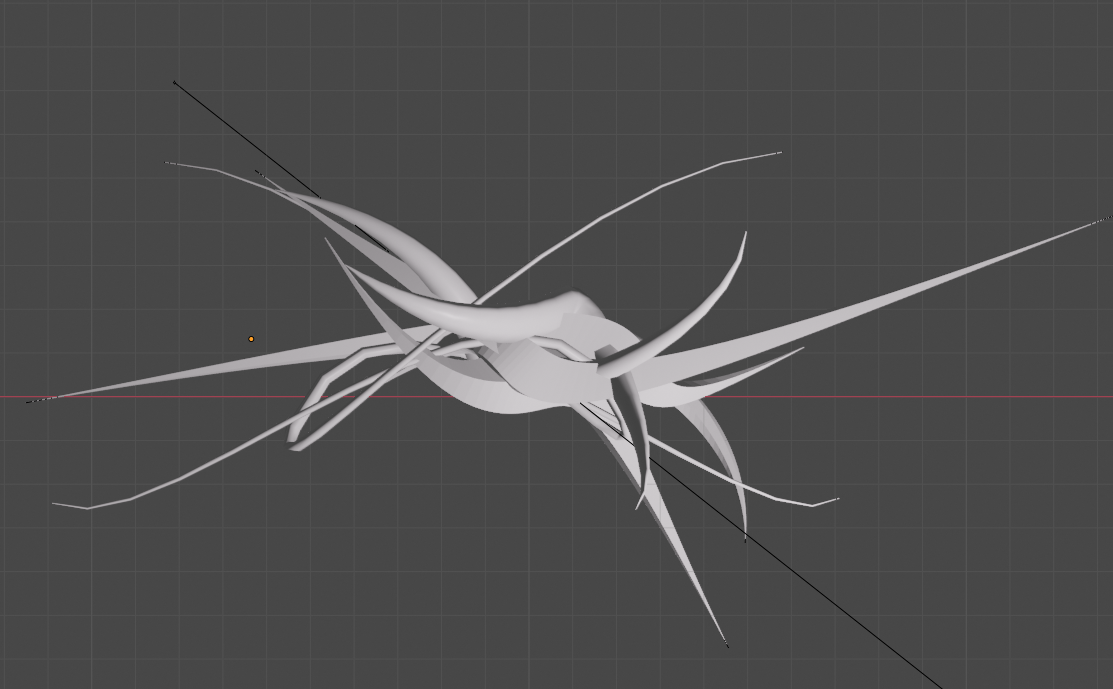The height and width of the screenshot is (689, 1113).
Task: Click the curved claw tip right of the lowest spike
Action: click(745, 538)
